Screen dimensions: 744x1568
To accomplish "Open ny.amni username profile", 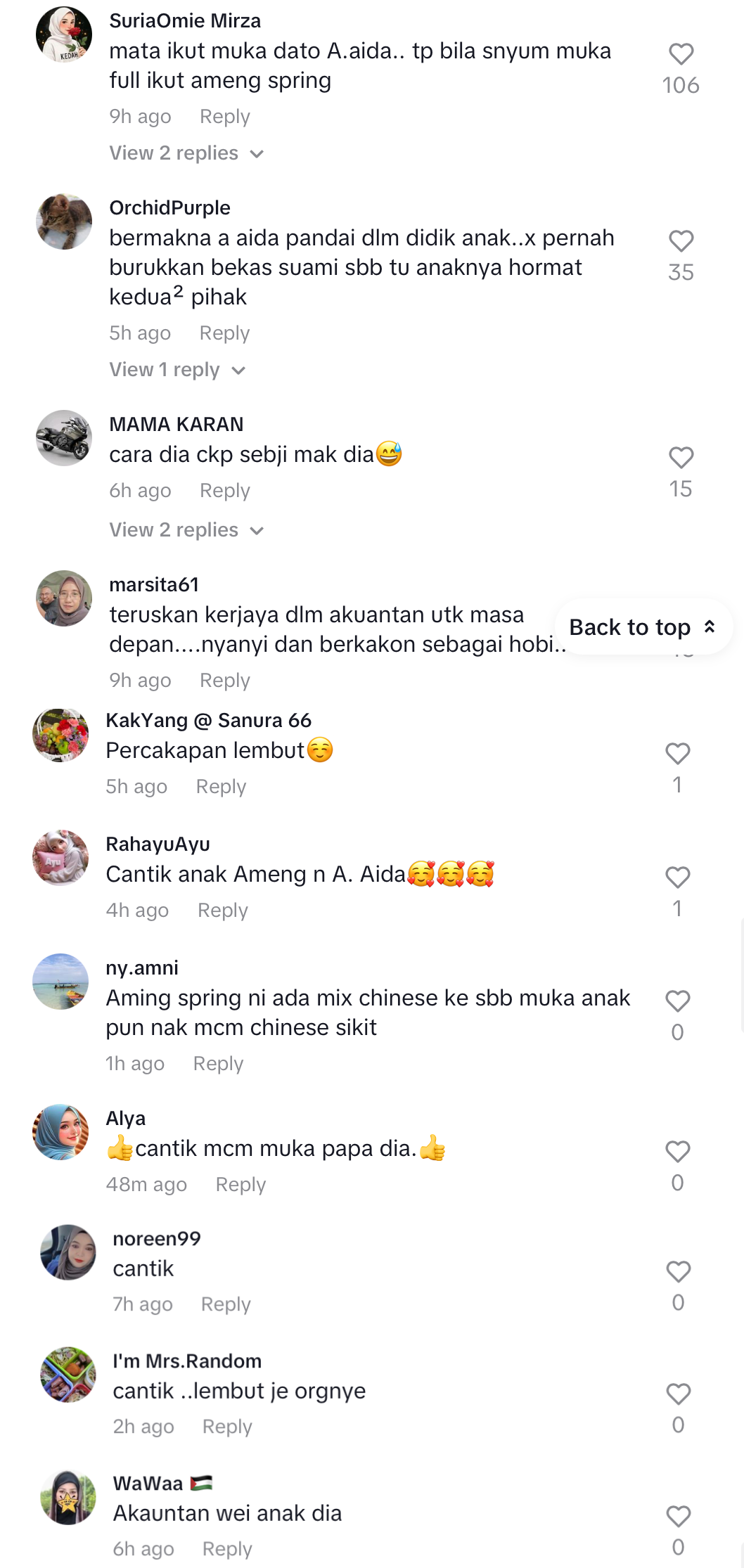I will point(142,968).
